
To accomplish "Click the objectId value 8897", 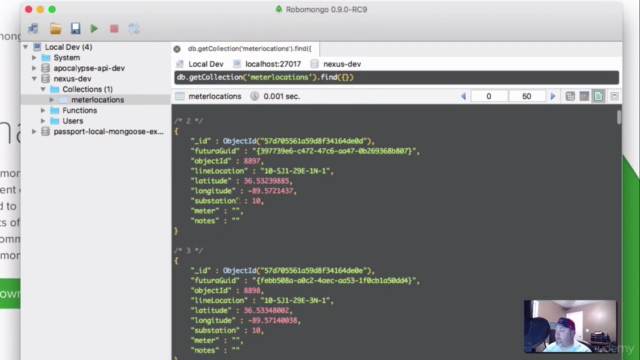I will (x=252, y=161).
